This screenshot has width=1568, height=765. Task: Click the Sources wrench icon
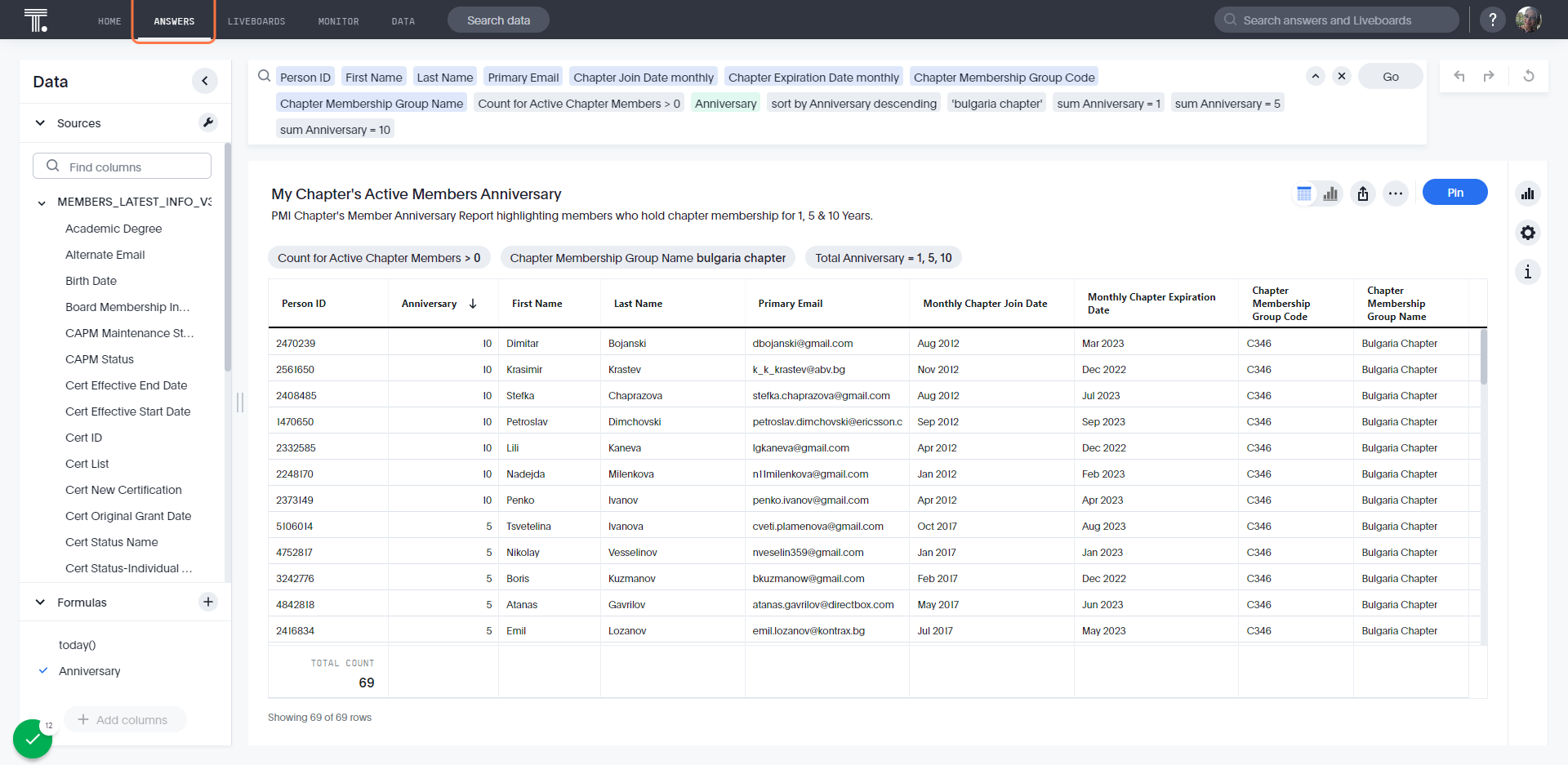coord(208,122)
